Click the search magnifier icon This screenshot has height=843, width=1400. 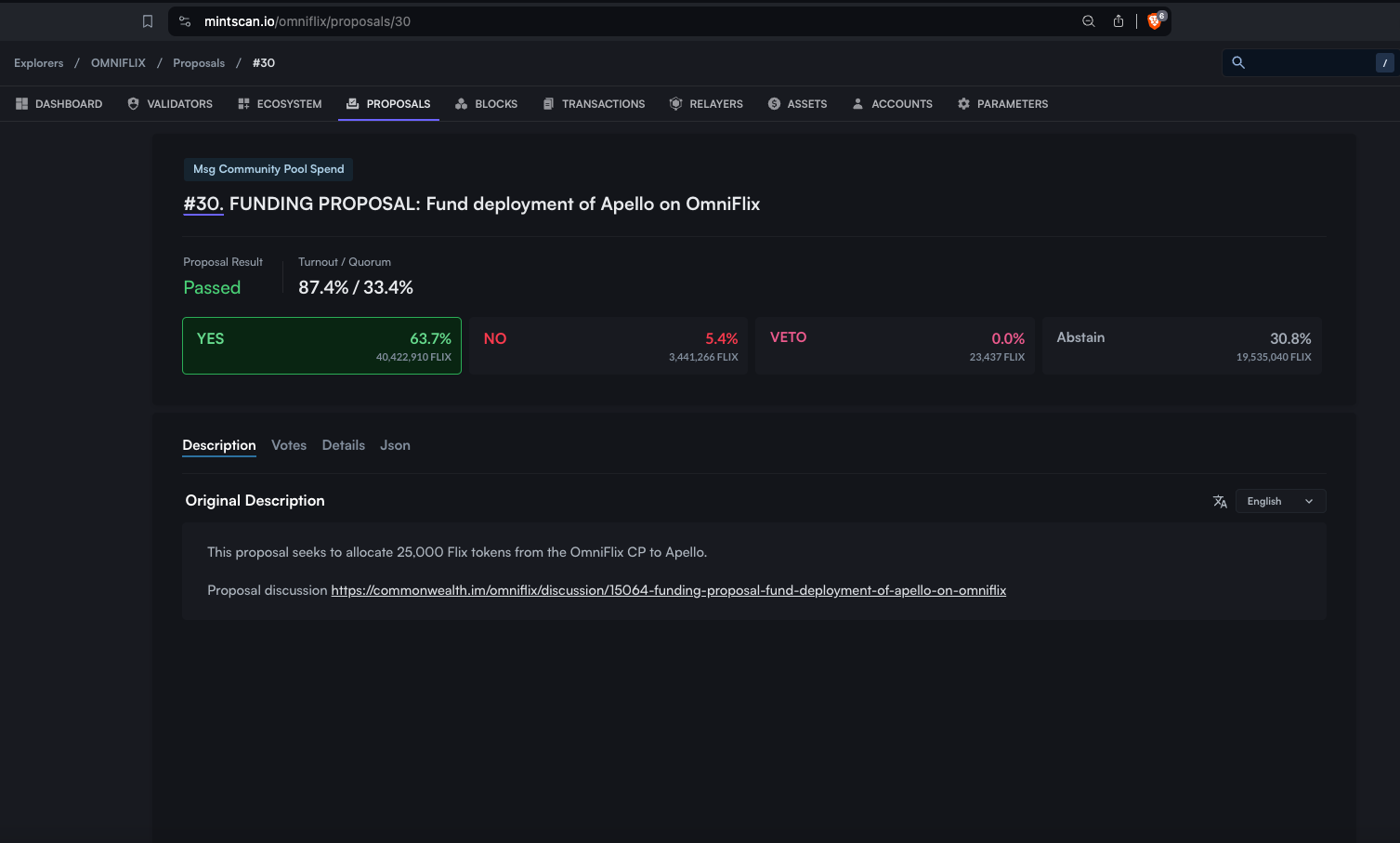1238,62
